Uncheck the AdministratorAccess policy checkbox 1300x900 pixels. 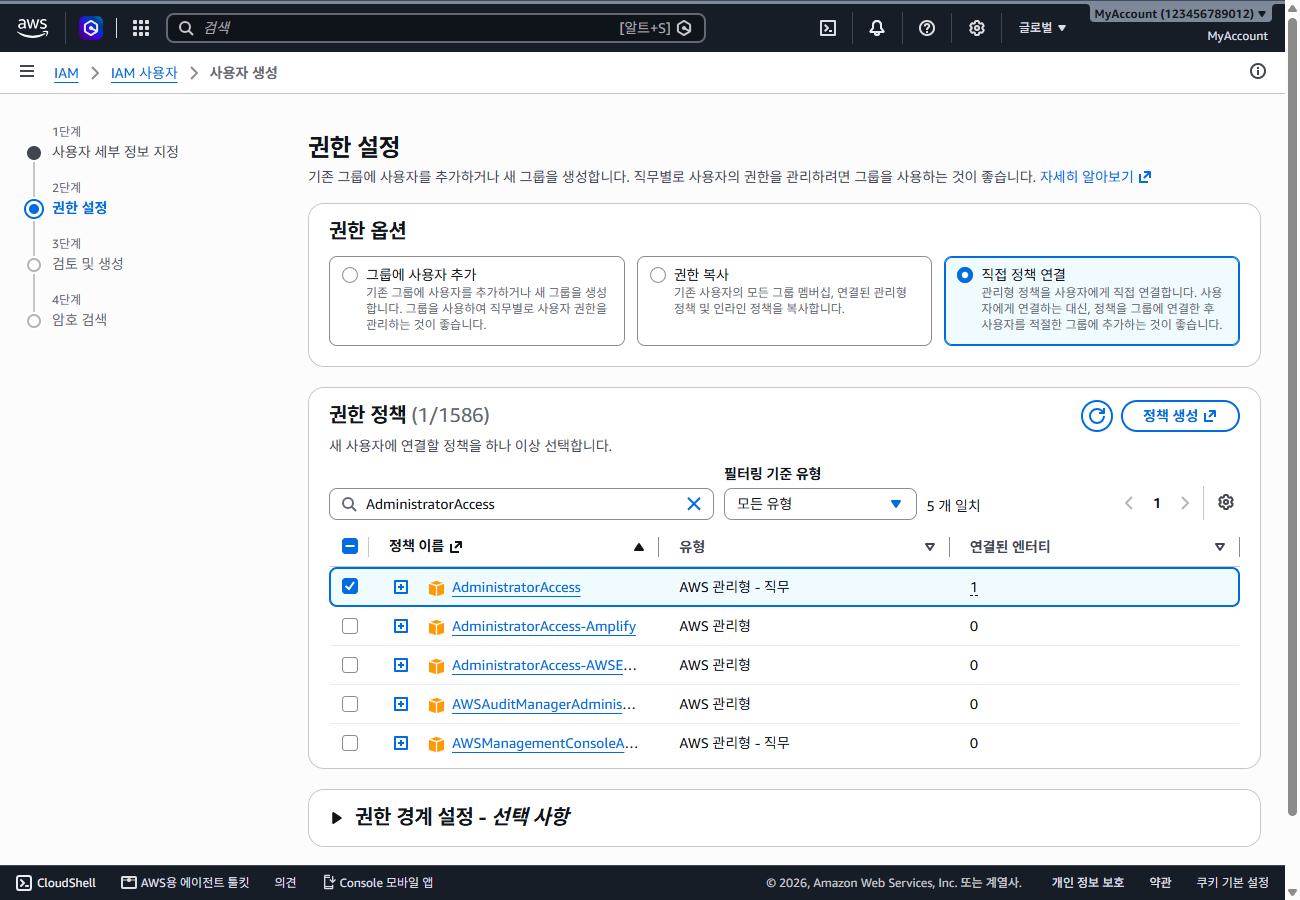click(350, 587)
